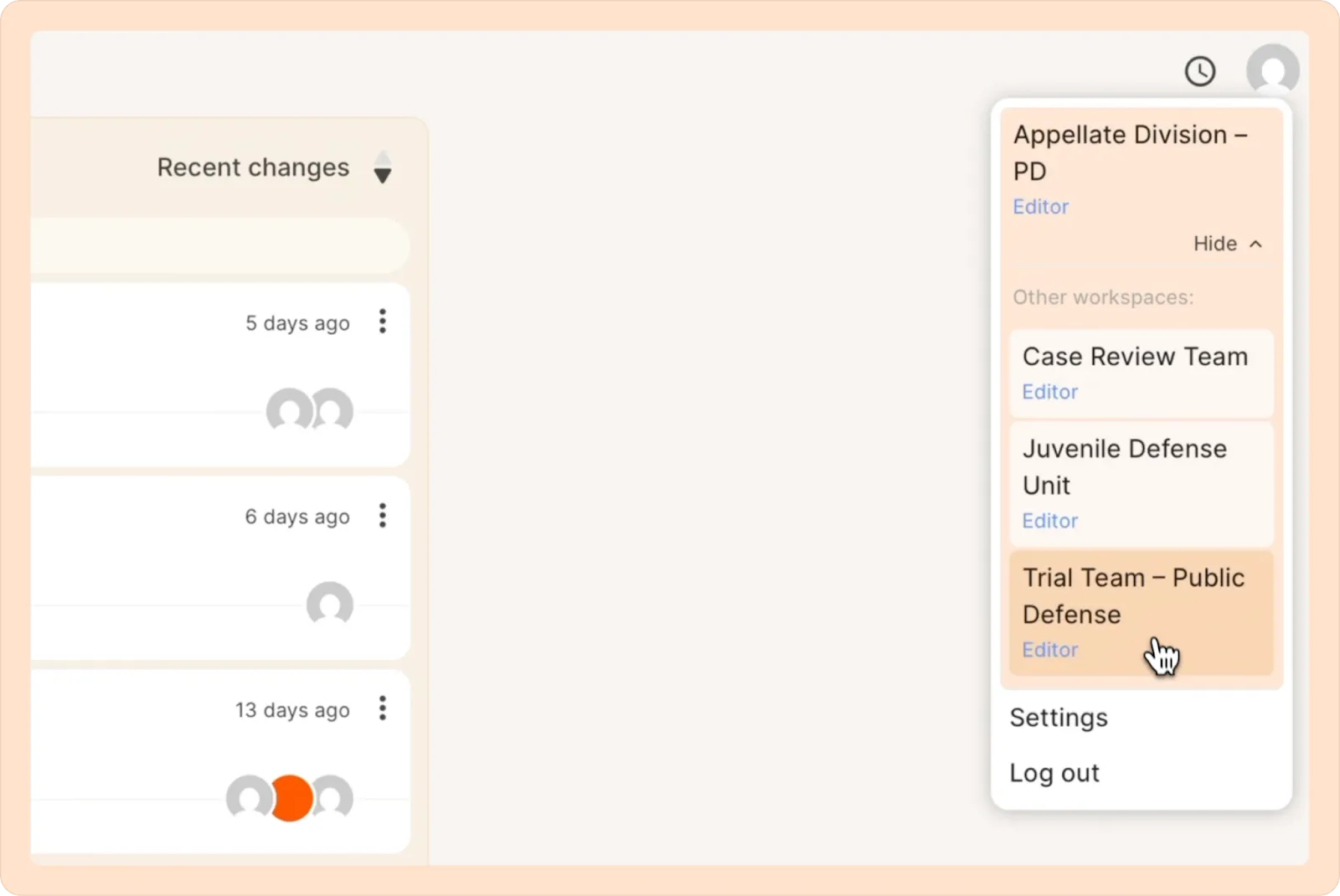Click Log out in profile menu
This screenshot has height=896, width=1340.
pyautogui.click(x=1054, y=773)
